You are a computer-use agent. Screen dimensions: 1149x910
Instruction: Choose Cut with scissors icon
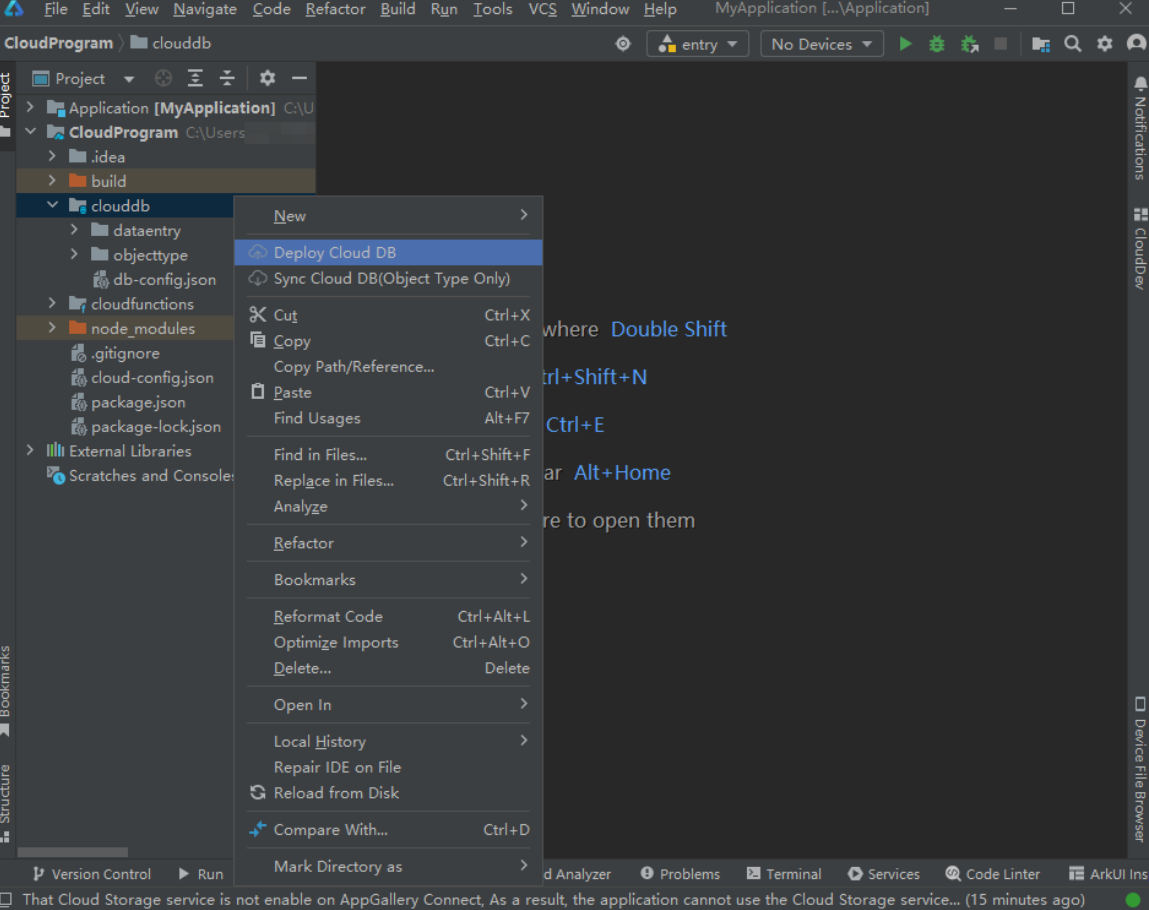click(388, 315)
